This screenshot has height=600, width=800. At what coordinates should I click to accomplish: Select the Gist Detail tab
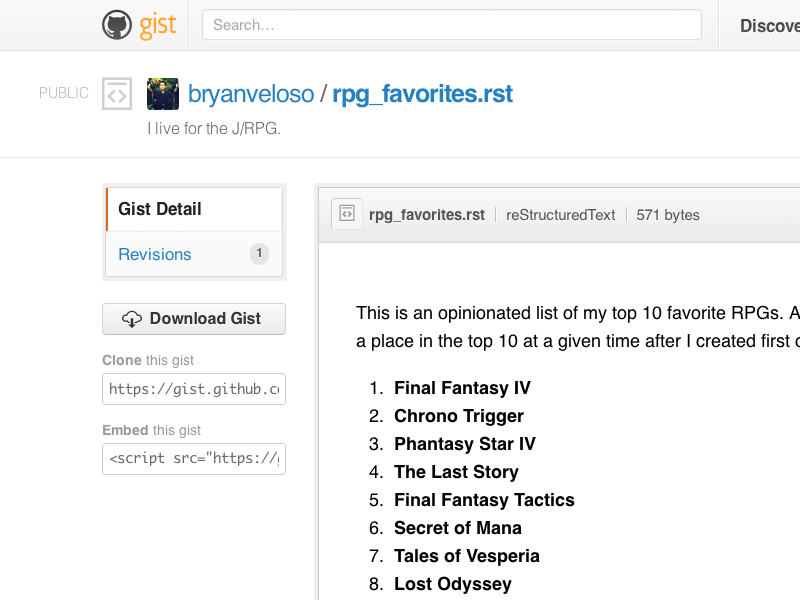(194, 209)
